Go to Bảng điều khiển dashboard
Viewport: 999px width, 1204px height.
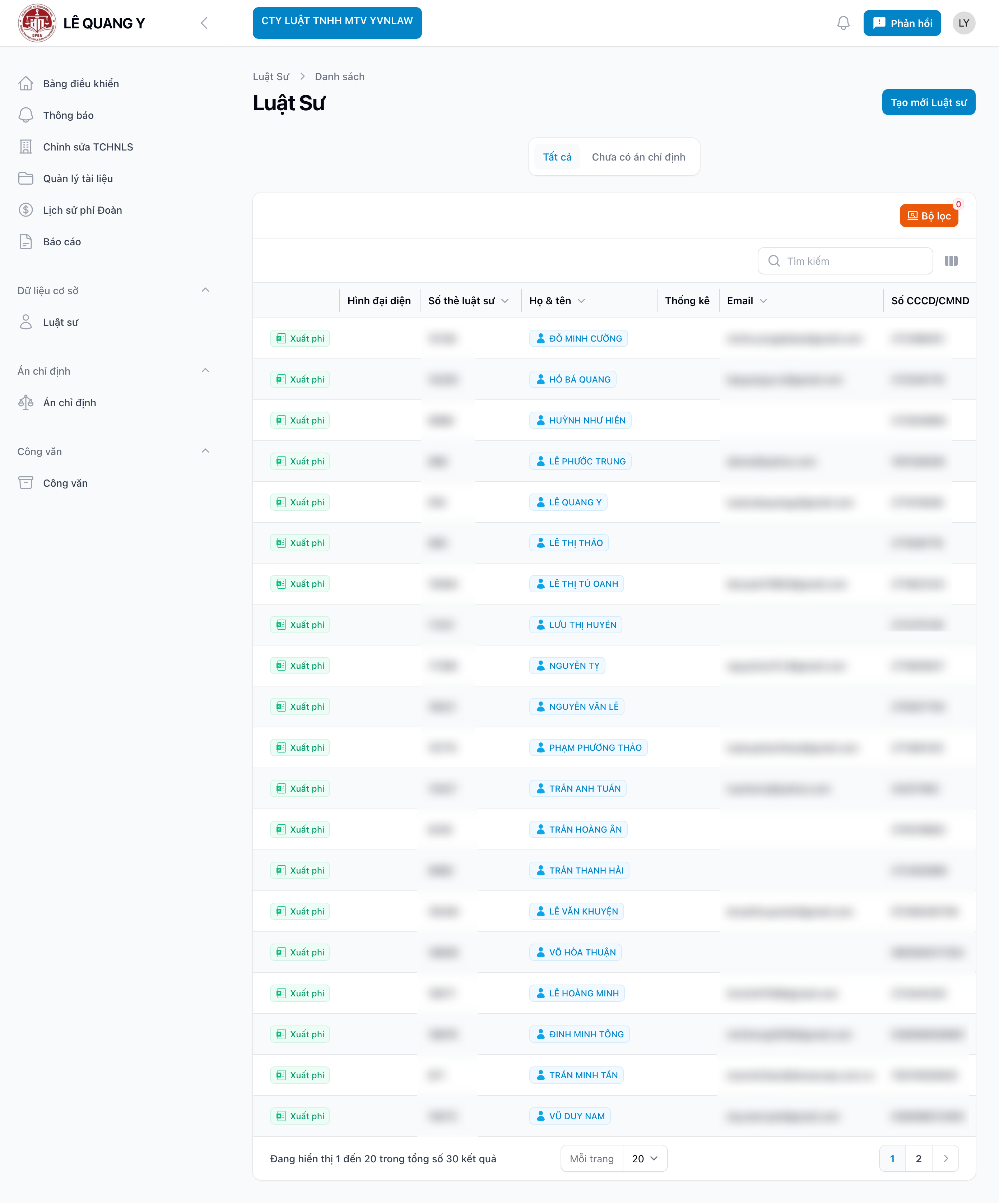[x=81, y=84]
